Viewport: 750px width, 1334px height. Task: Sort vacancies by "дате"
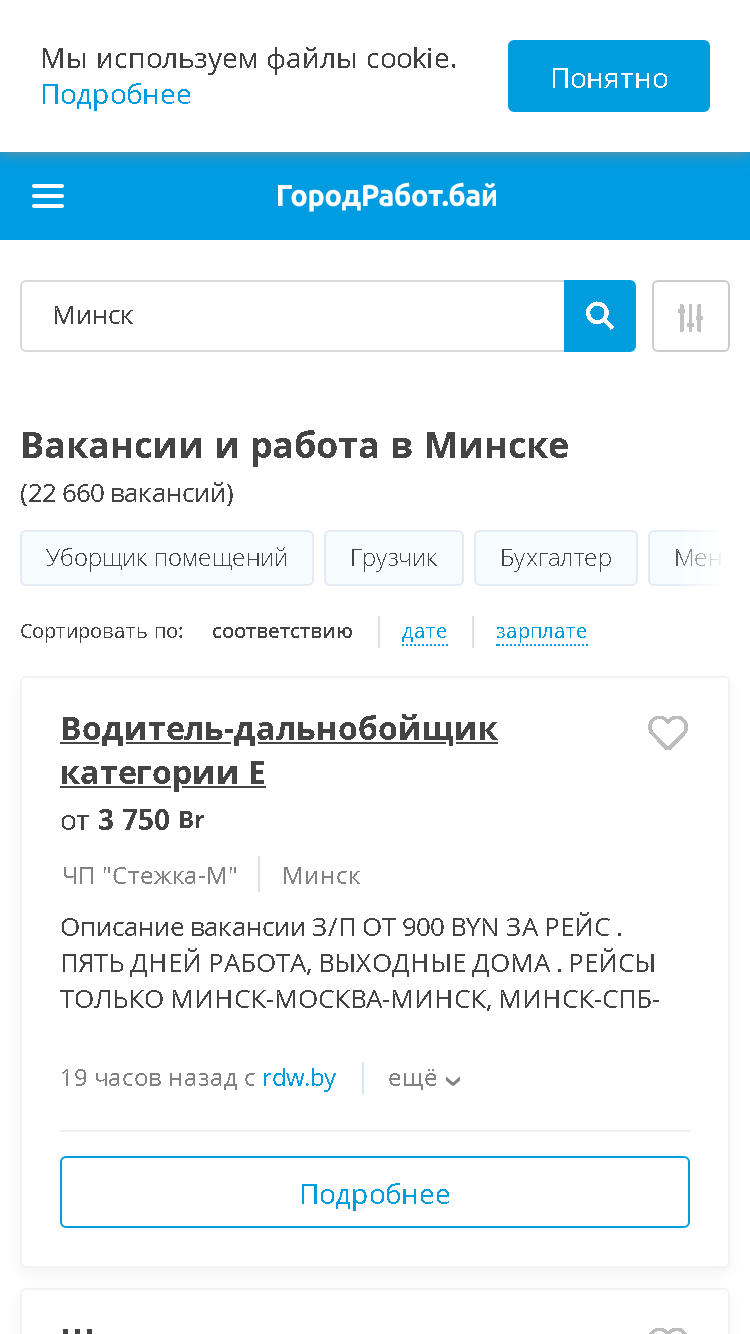[424, 632]
